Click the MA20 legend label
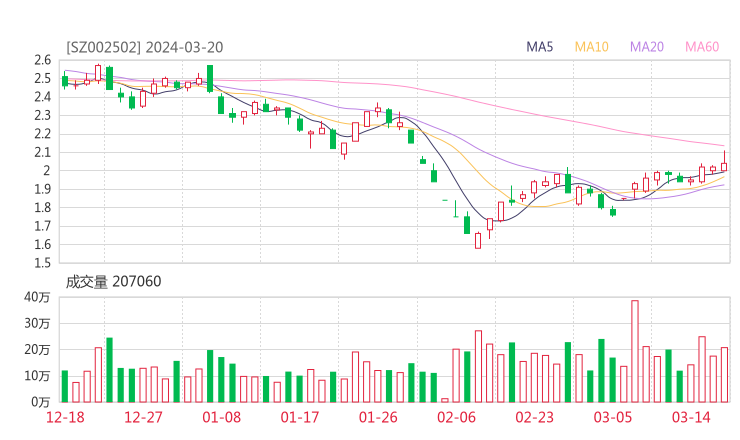The height and width of the screenshot is (440, 740). tap(647, 47)
